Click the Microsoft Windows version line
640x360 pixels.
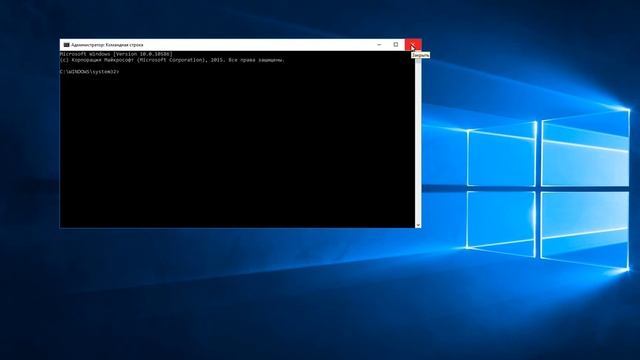116,54
